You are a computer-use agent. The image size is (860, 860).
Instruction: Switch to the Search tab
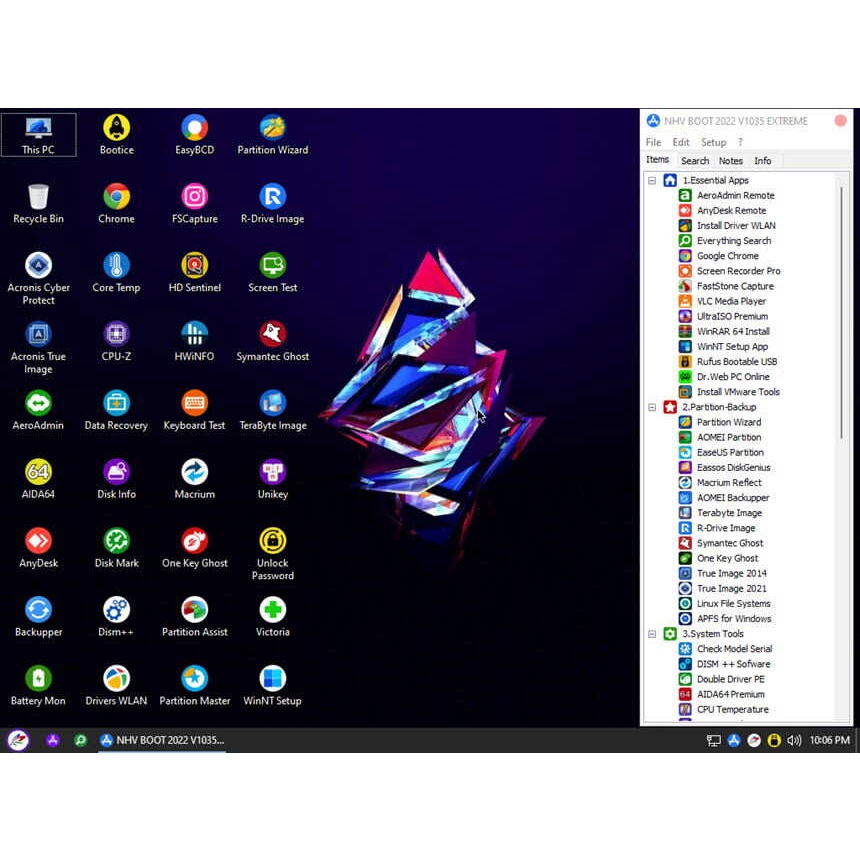pyautogui.click(x=694, y=161)
